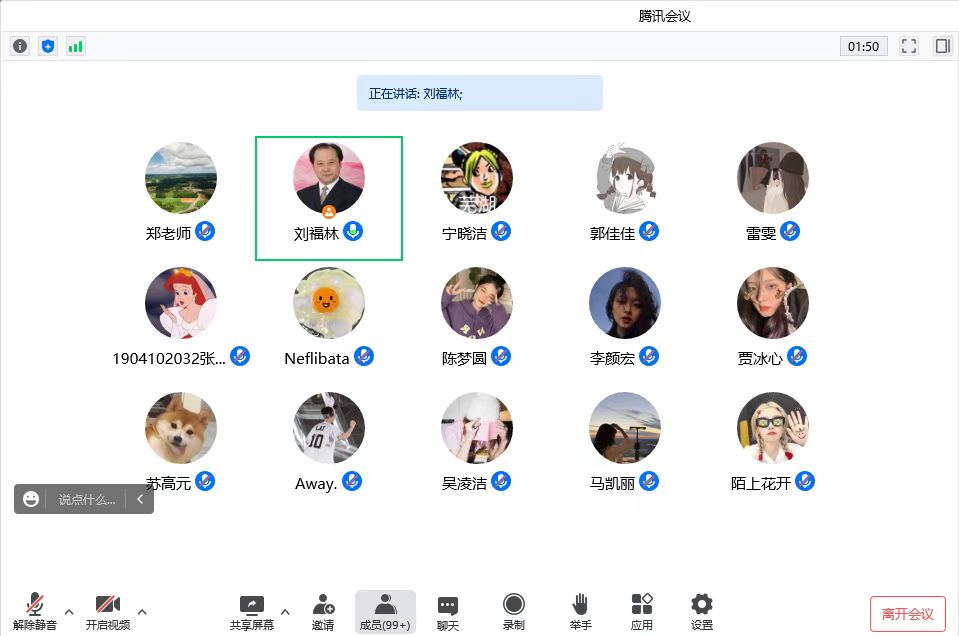Check the green network signal icon
The width and height of the screenshot is (959, 636).
76,46
